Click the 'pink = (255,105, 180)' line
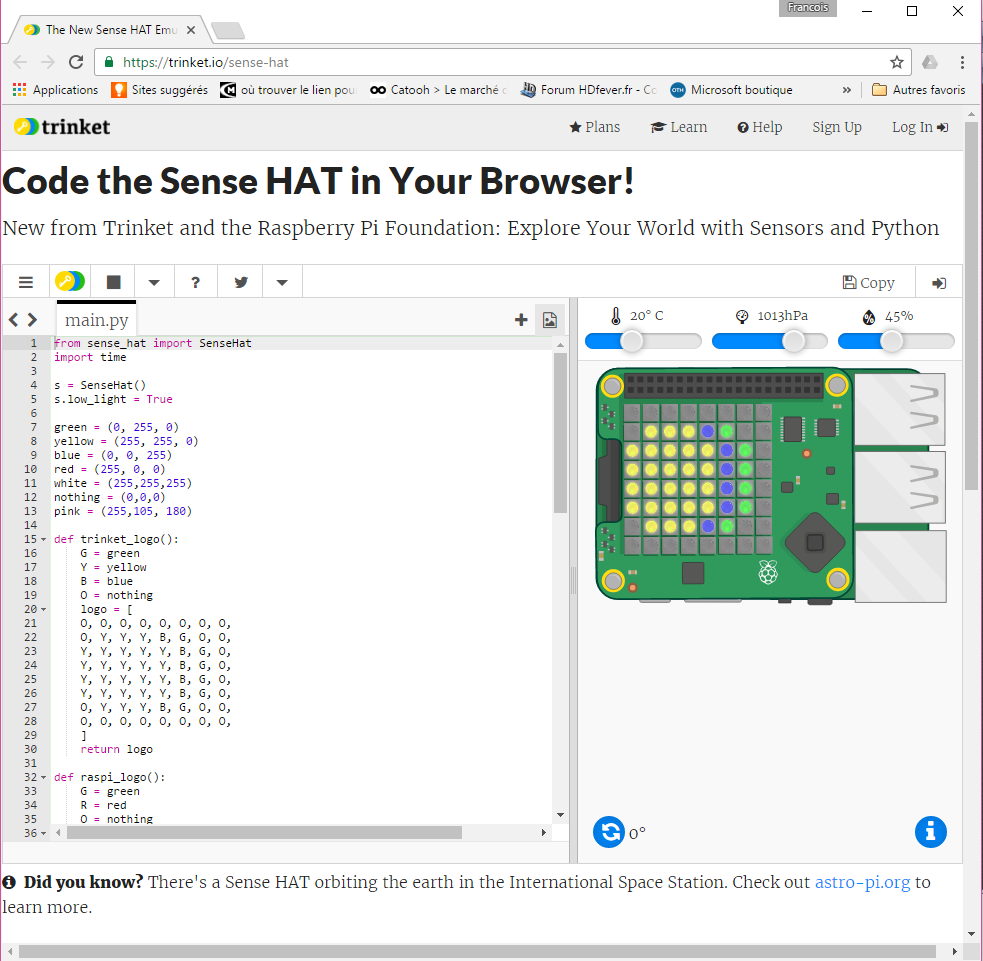The height and width of the screenshot is (961, 983). [123, 512]
